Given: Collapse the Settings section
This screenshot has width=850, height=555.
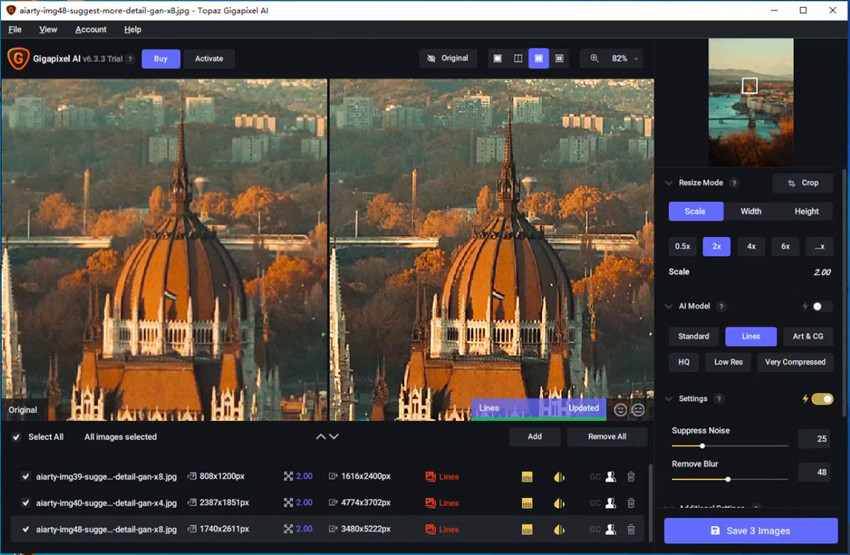Looking at the screenshot, I should point(669,399).
